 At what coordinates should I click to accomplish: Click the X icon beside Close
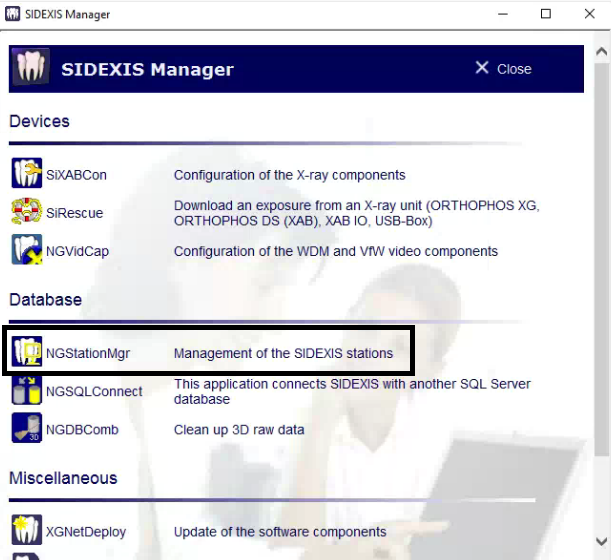point(482,67)
